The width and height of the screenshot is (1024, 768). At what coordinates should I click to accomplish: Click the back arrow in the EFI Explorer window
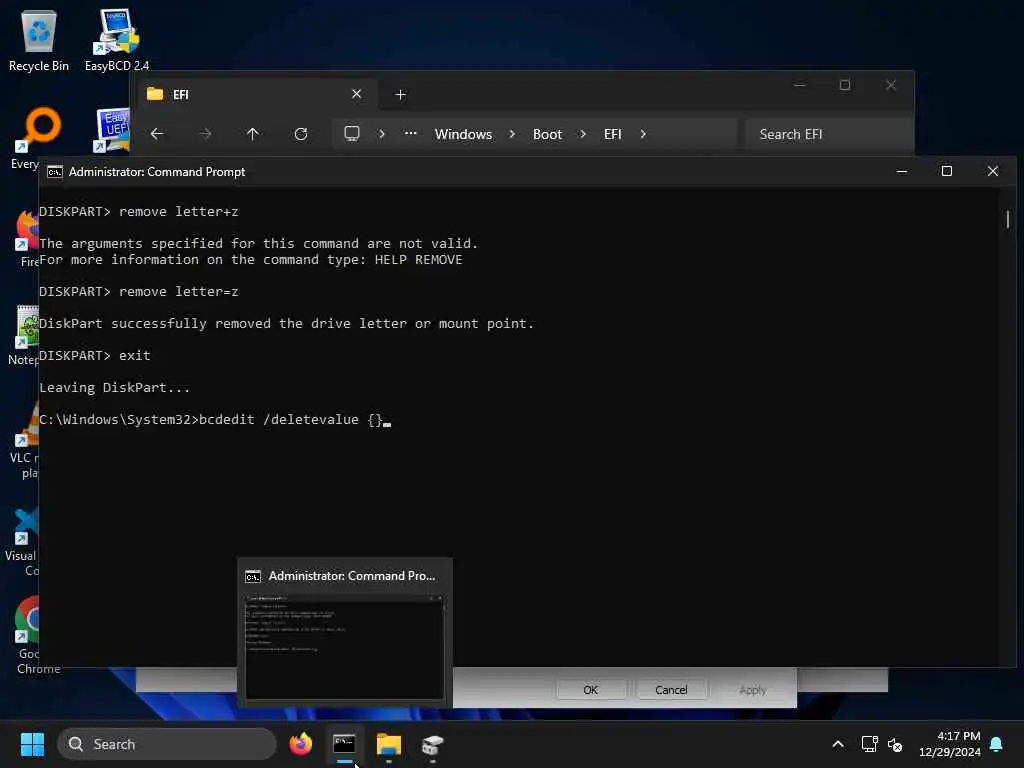tap(157, 134)
